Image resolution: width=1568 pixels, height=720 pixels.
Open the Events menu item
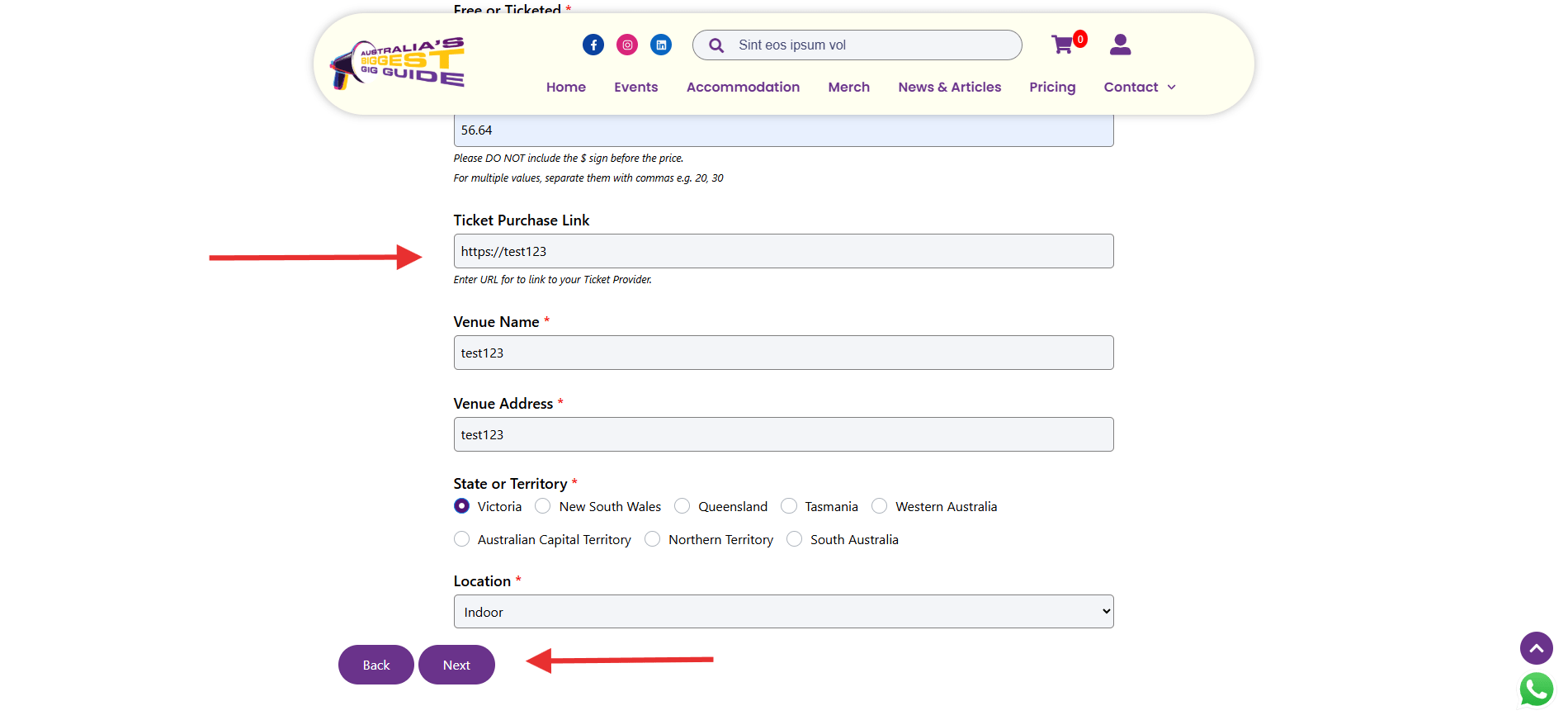pyautogui.click(x=636, y=88)
